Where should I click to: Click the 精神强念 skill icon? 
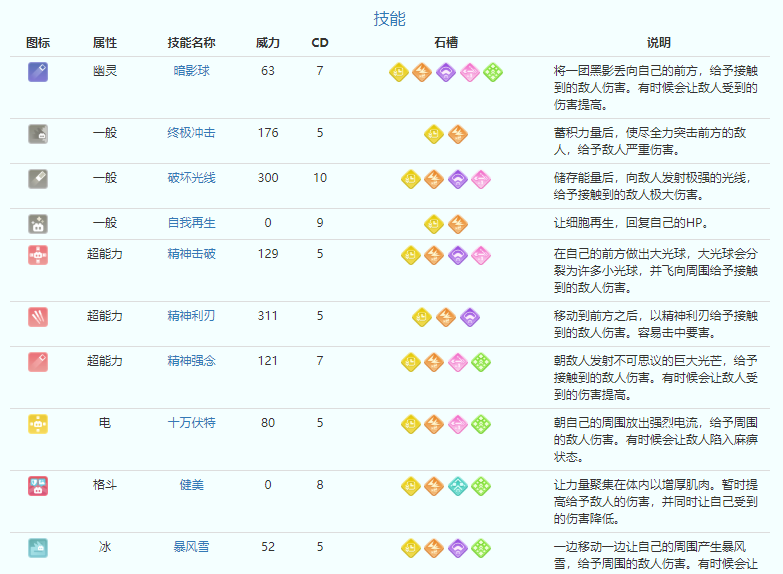(x=38, y=361)
